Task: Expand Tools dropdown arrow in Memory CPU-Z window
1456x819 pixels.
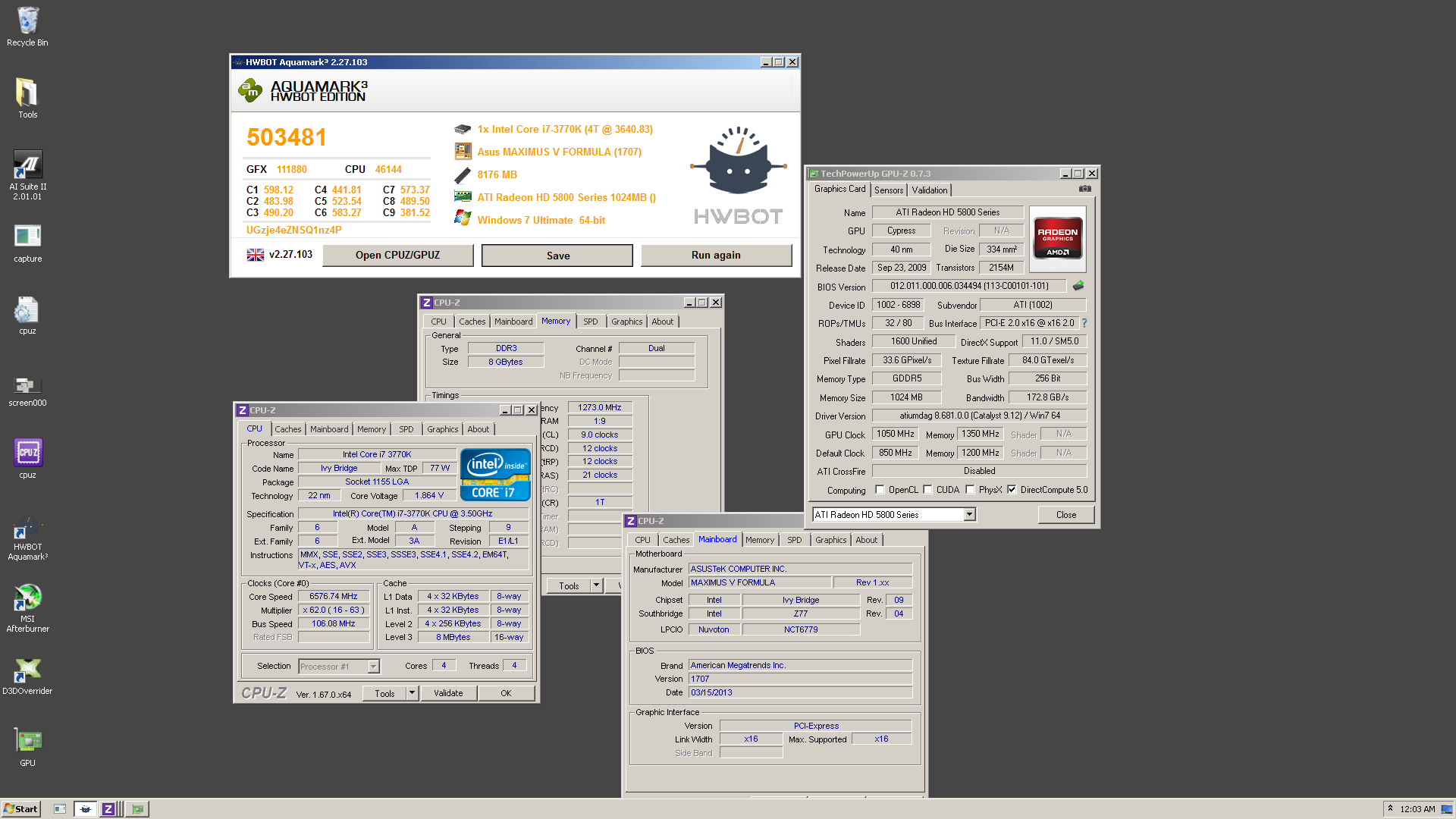Action: (597, 585)
